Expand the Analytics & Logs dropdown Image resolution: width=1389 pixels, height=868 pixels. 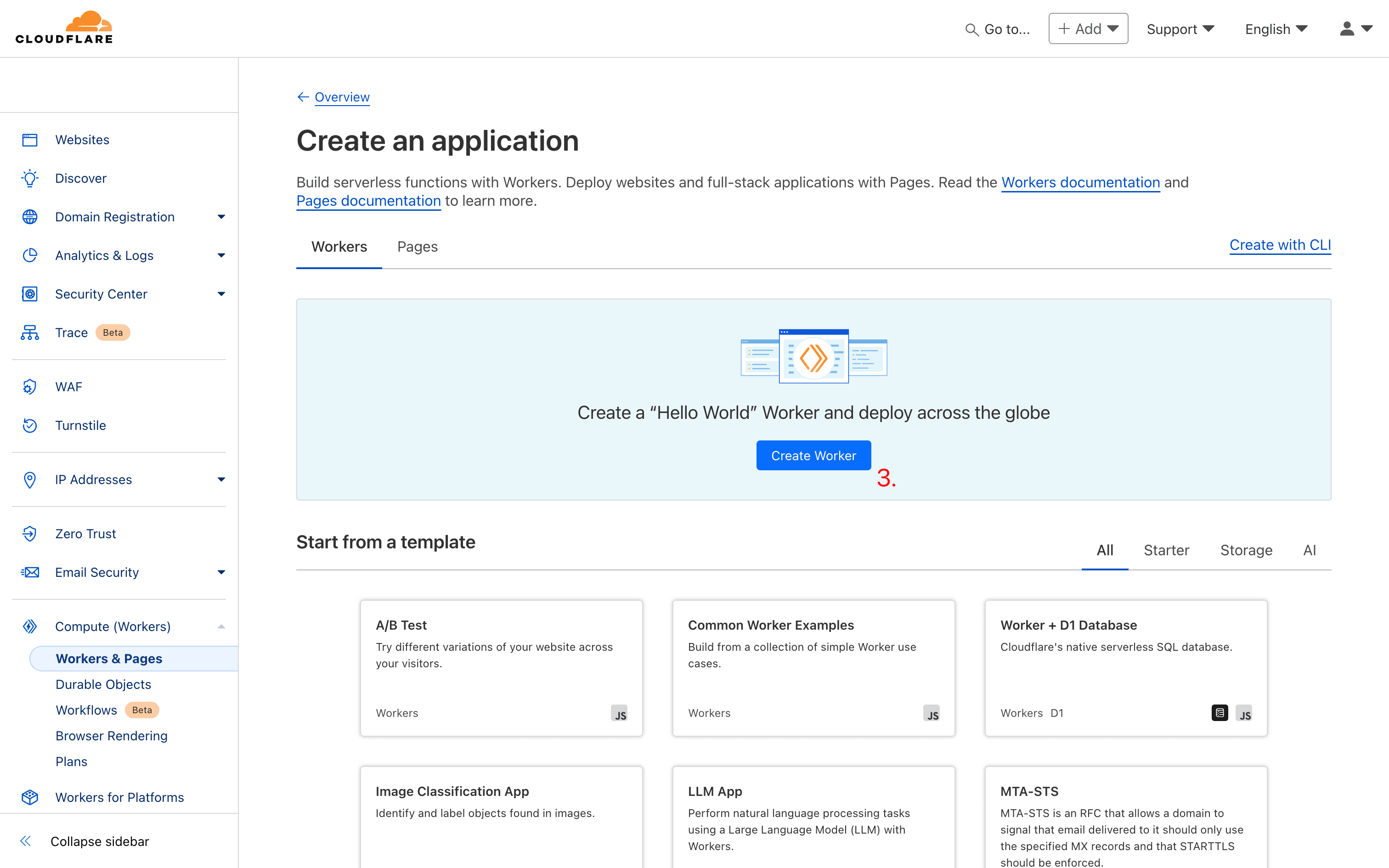[220, 255]
